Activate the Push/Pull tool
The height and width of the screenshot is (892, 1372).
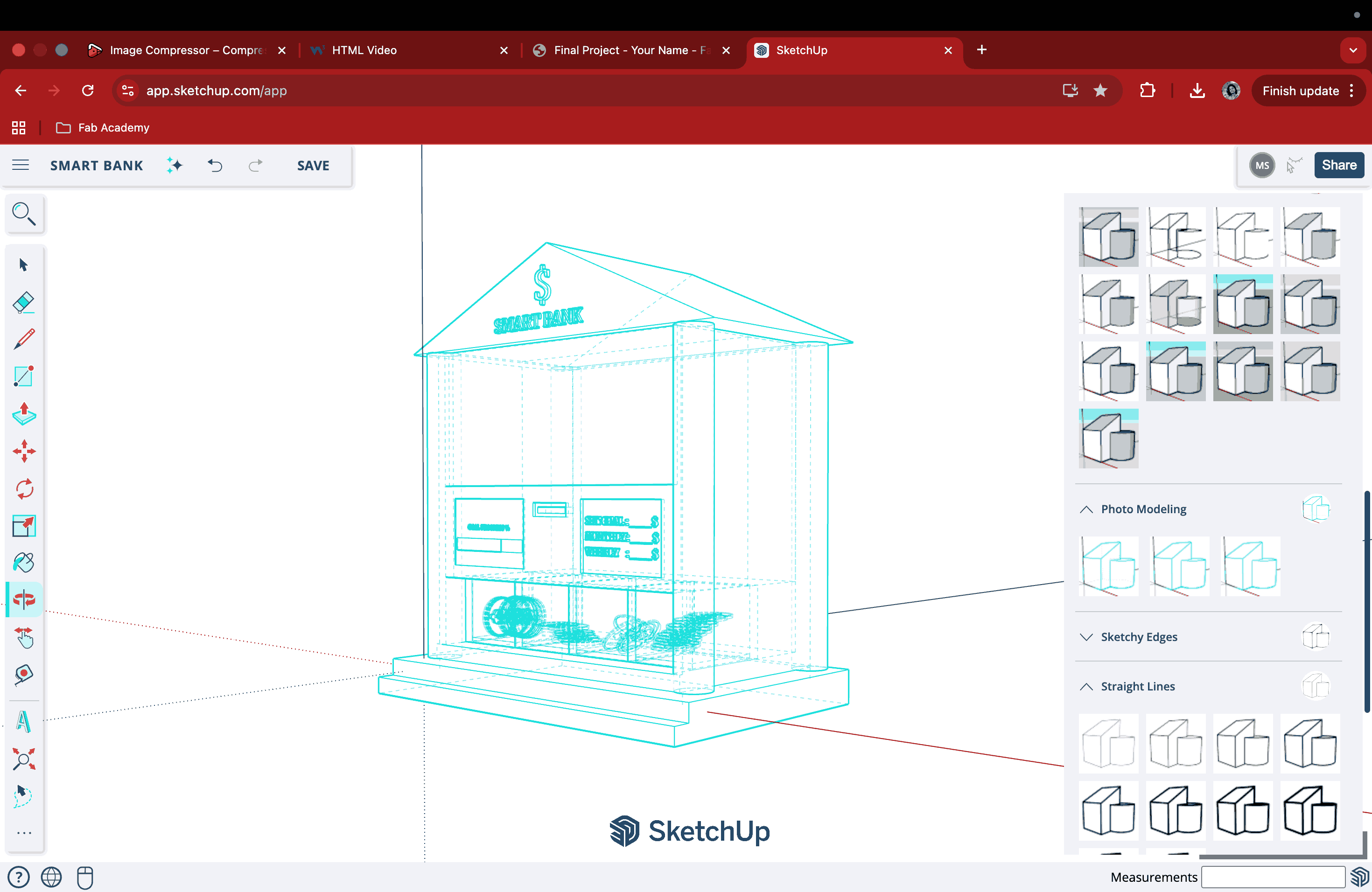click(x=24, y=414)
